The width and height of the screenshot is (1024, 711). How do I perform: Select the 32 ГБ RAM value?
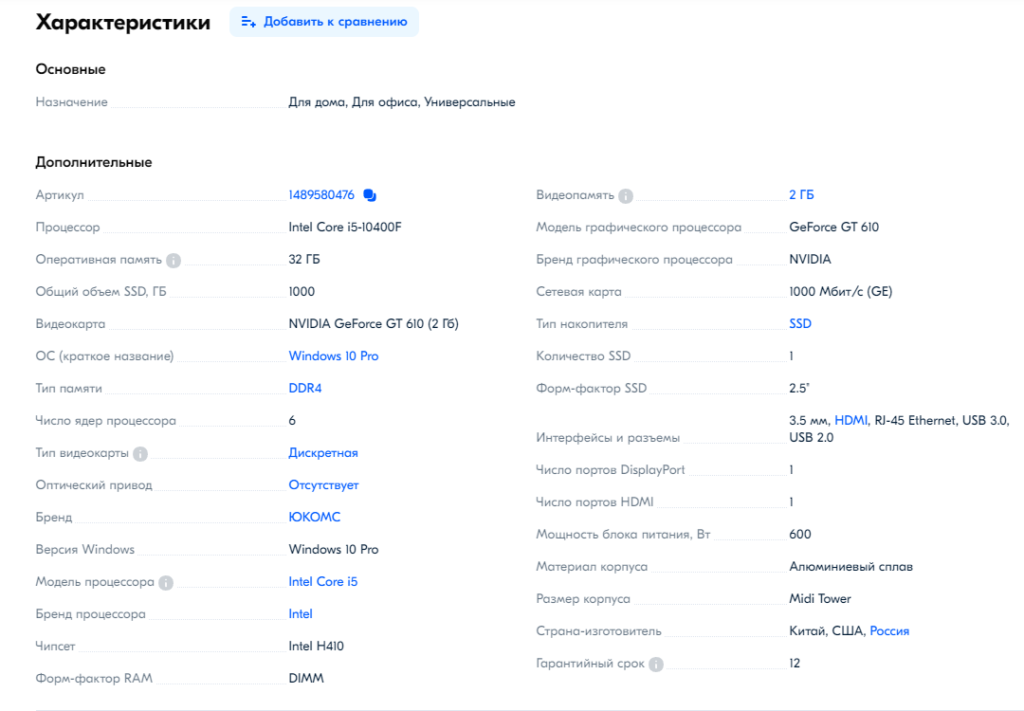304,259
